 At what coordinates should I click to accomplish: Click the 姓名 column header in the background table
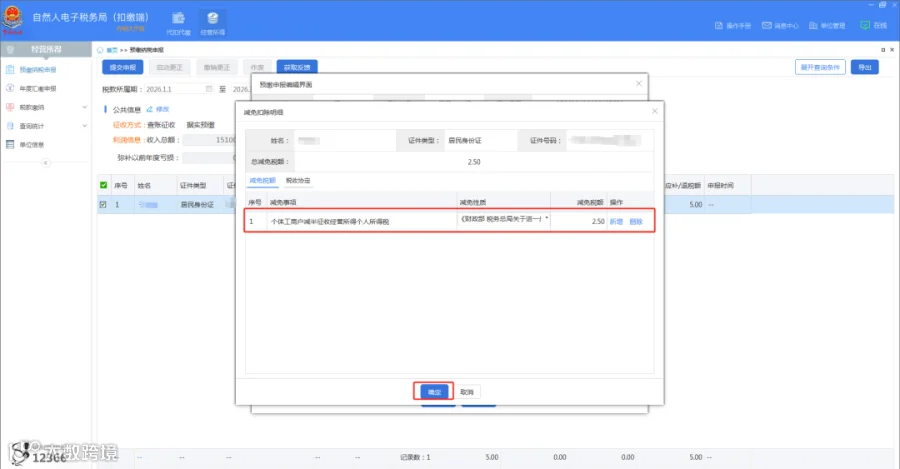(x=144, y=185)
